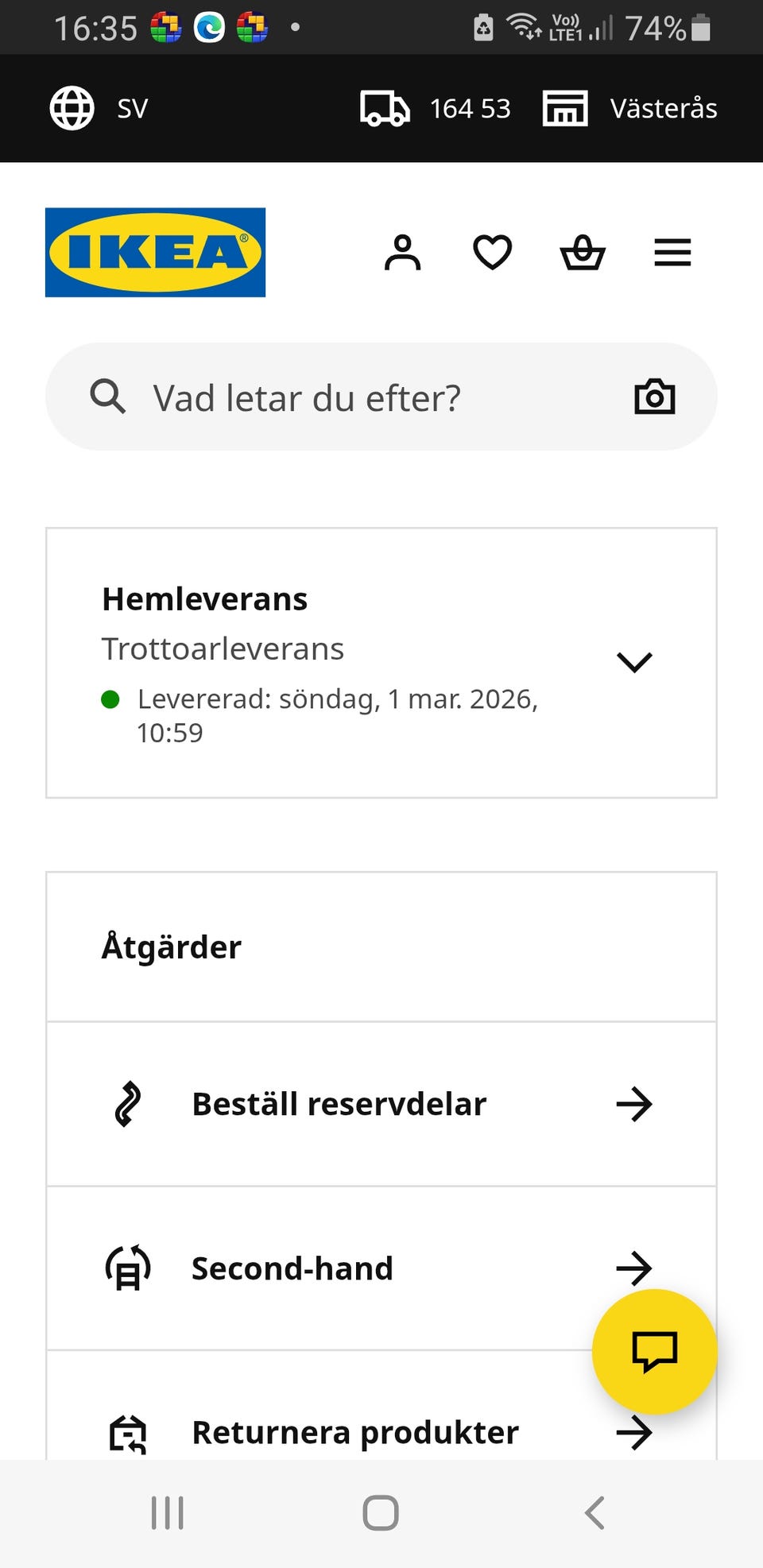Open the shopping basket icon

pos(583,253)
